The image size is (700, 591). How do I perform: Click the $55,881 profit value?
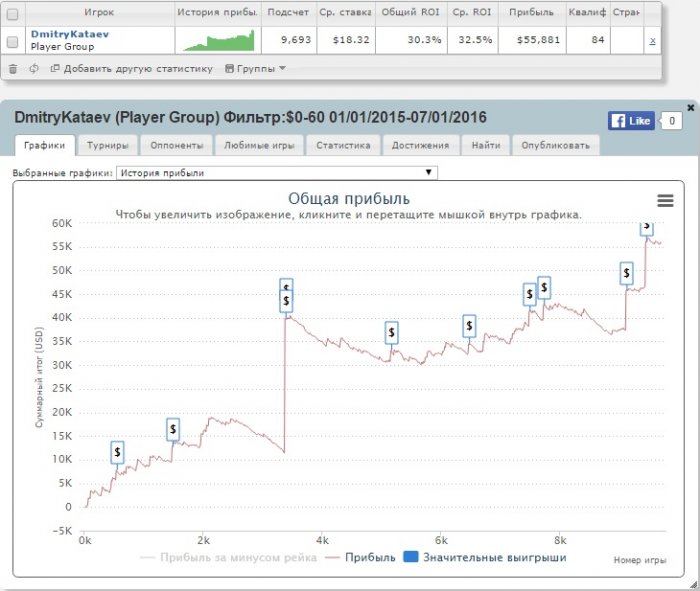pyautogui.click(x=538, y=40)
